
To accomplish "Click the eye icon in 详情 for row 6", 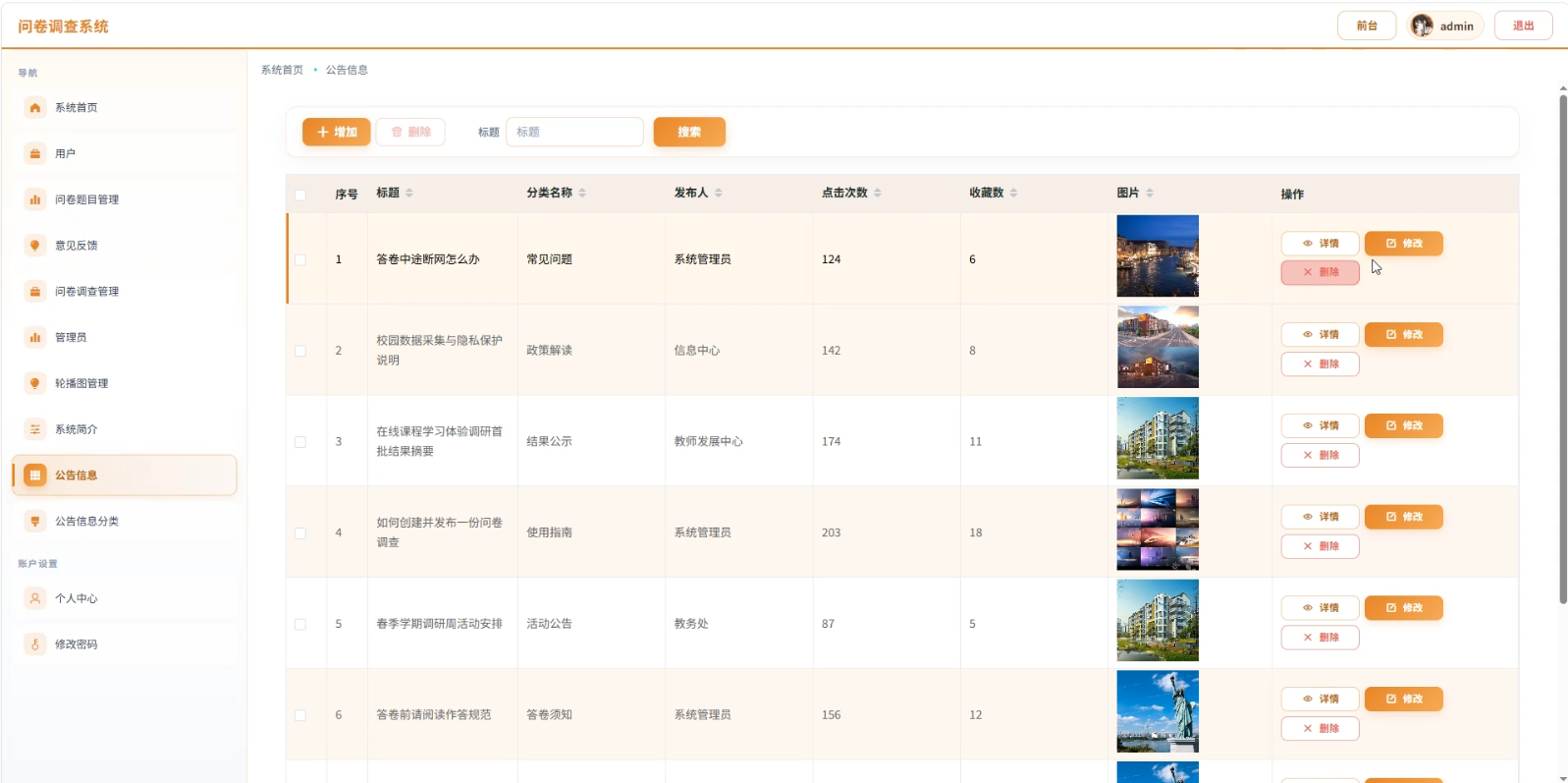I will pos(1308,699).
